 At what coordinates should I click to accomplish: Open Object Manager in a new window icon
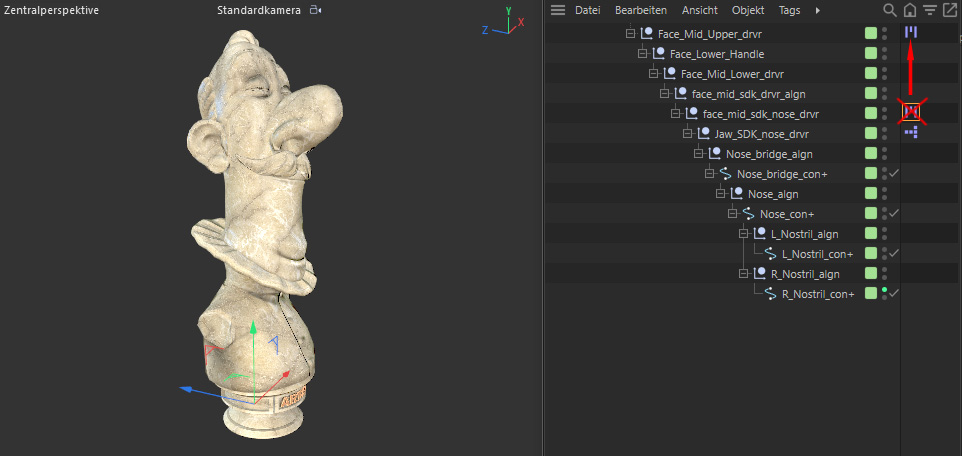click(x=950, y=10)
